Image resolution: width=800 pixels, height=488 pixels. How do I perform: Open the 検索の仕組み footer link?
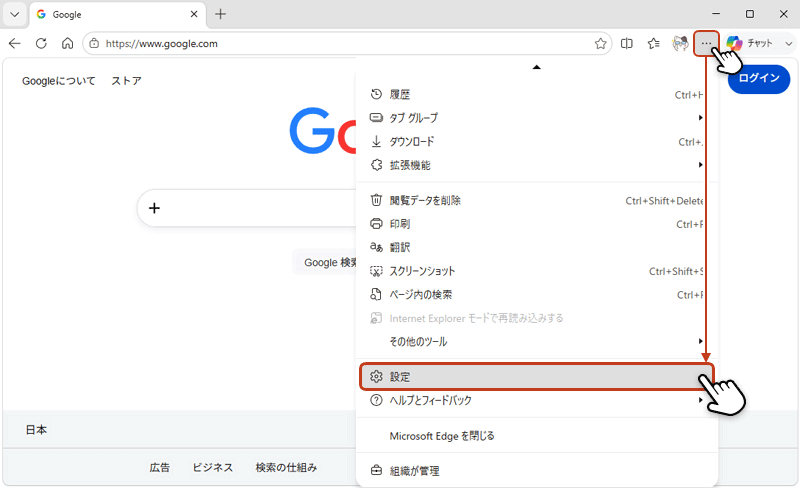pyautogui.click(x=286, y=468)
